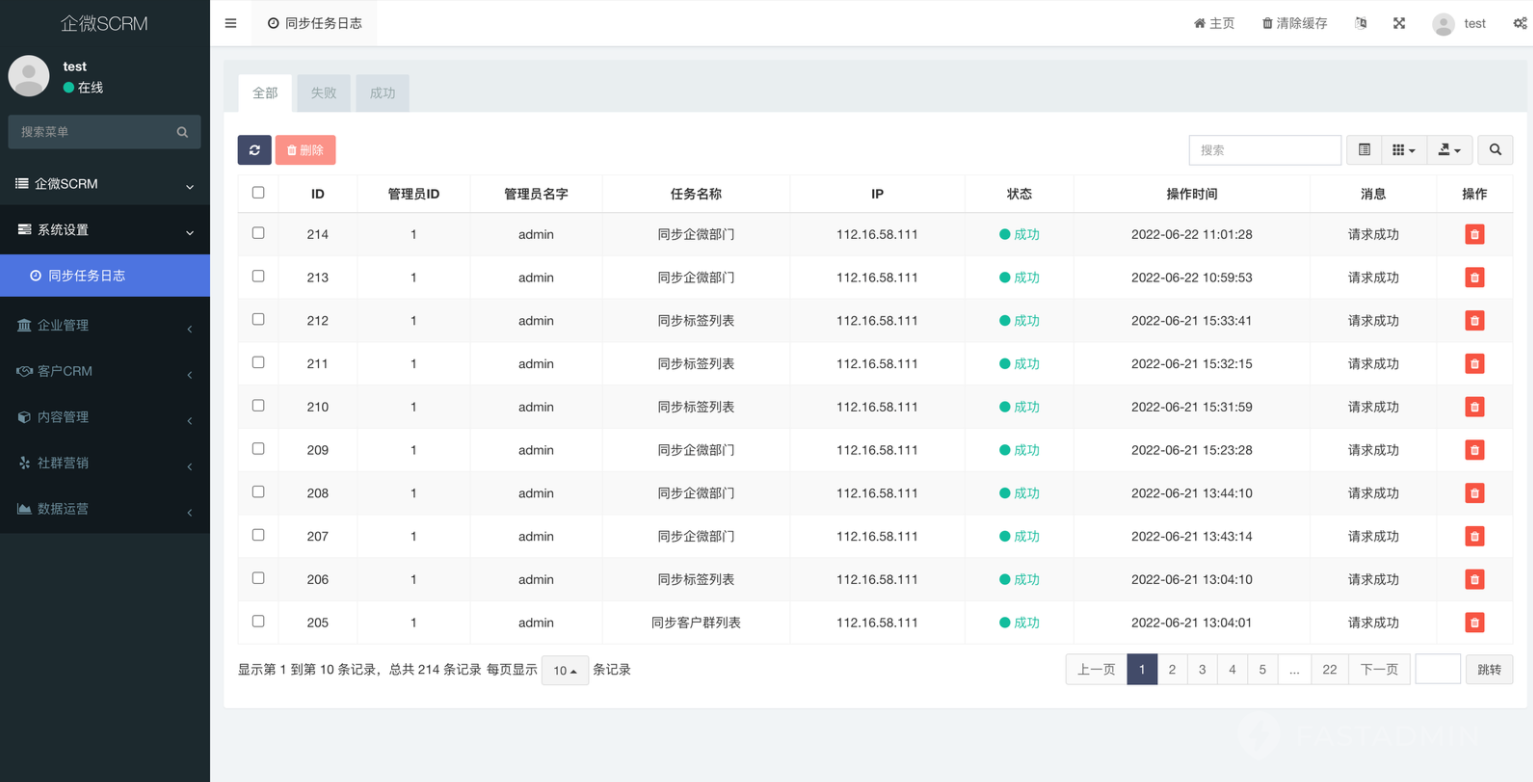Click the refresh table icon button
This screenshot has height=782, width=1533.
tap(254, 150)
